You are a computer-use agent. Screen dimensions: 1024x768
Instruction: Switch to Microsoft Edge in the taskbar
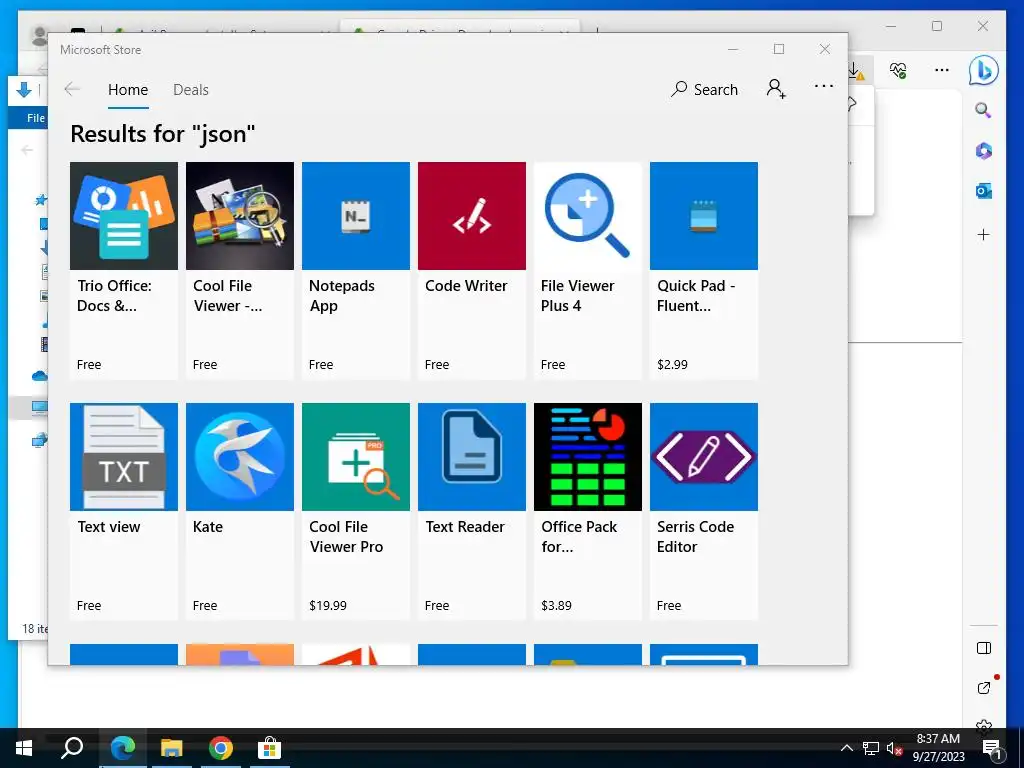pos(123,748)
